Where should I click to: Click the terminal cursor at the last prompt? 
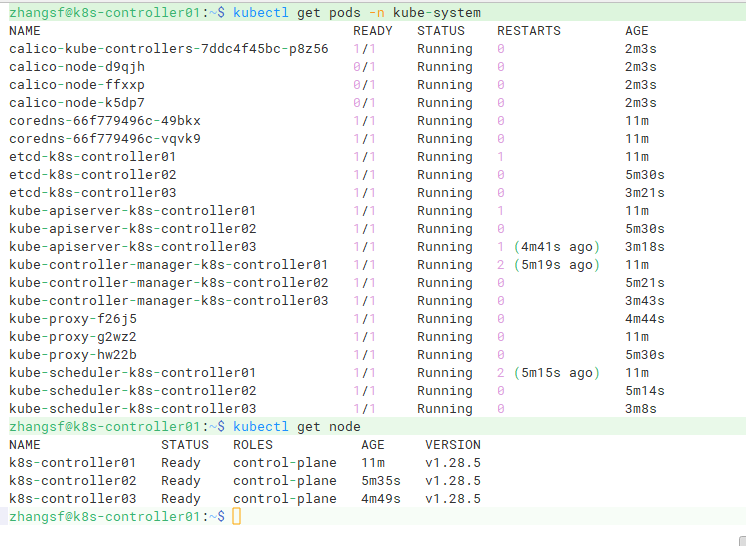coord(236,516)
